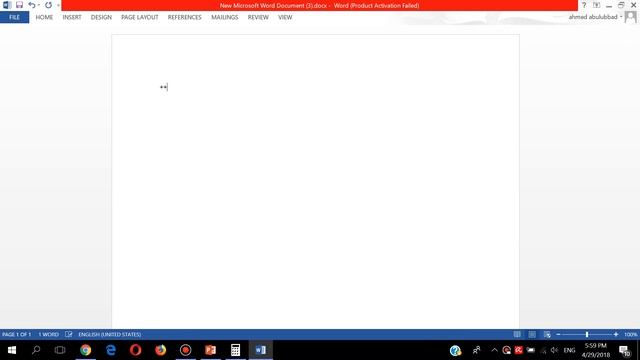The height and width of the screenshot is (360, 640).
Task: Click the ENG input language indicator
Action: pyautogui.click(x=569, y=350)
